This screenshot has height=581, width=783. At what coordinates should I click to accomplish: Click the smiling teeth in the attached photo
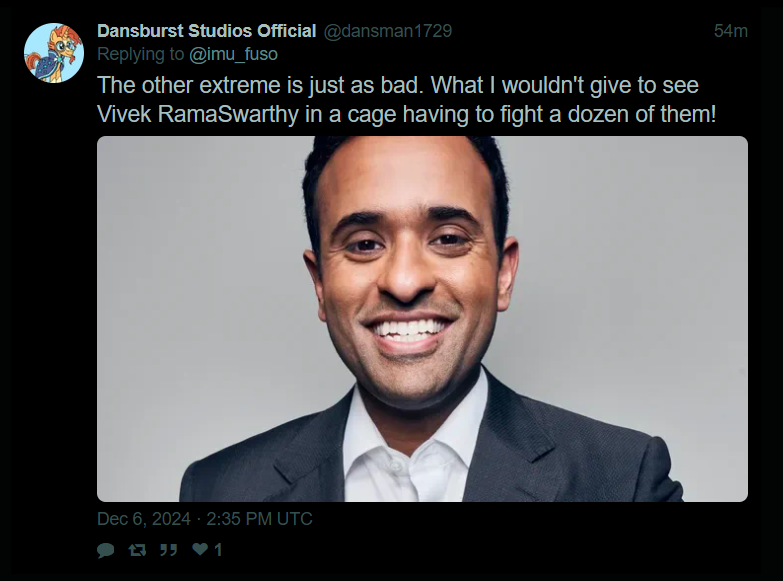point(407,330)
